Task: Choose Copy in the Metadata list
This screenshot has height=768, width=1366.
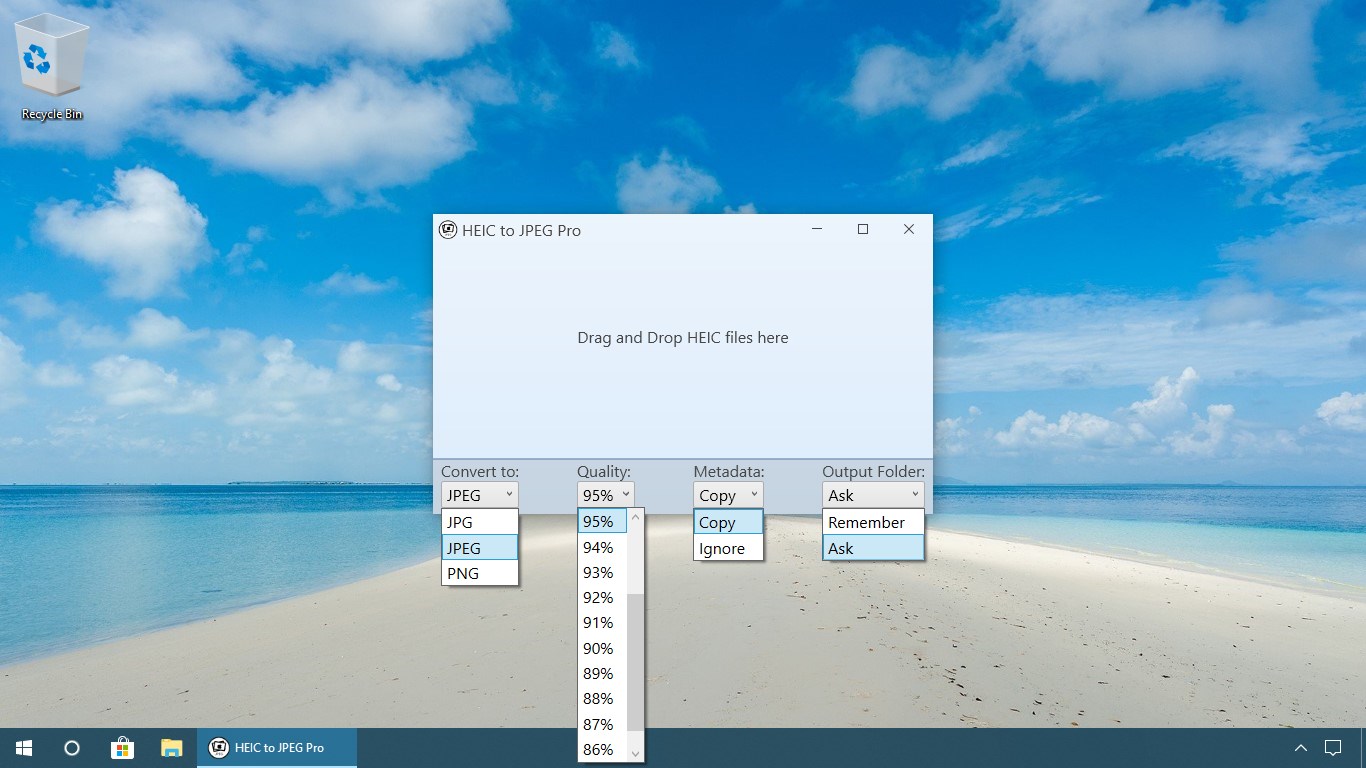Action: (x=728, y=522)
